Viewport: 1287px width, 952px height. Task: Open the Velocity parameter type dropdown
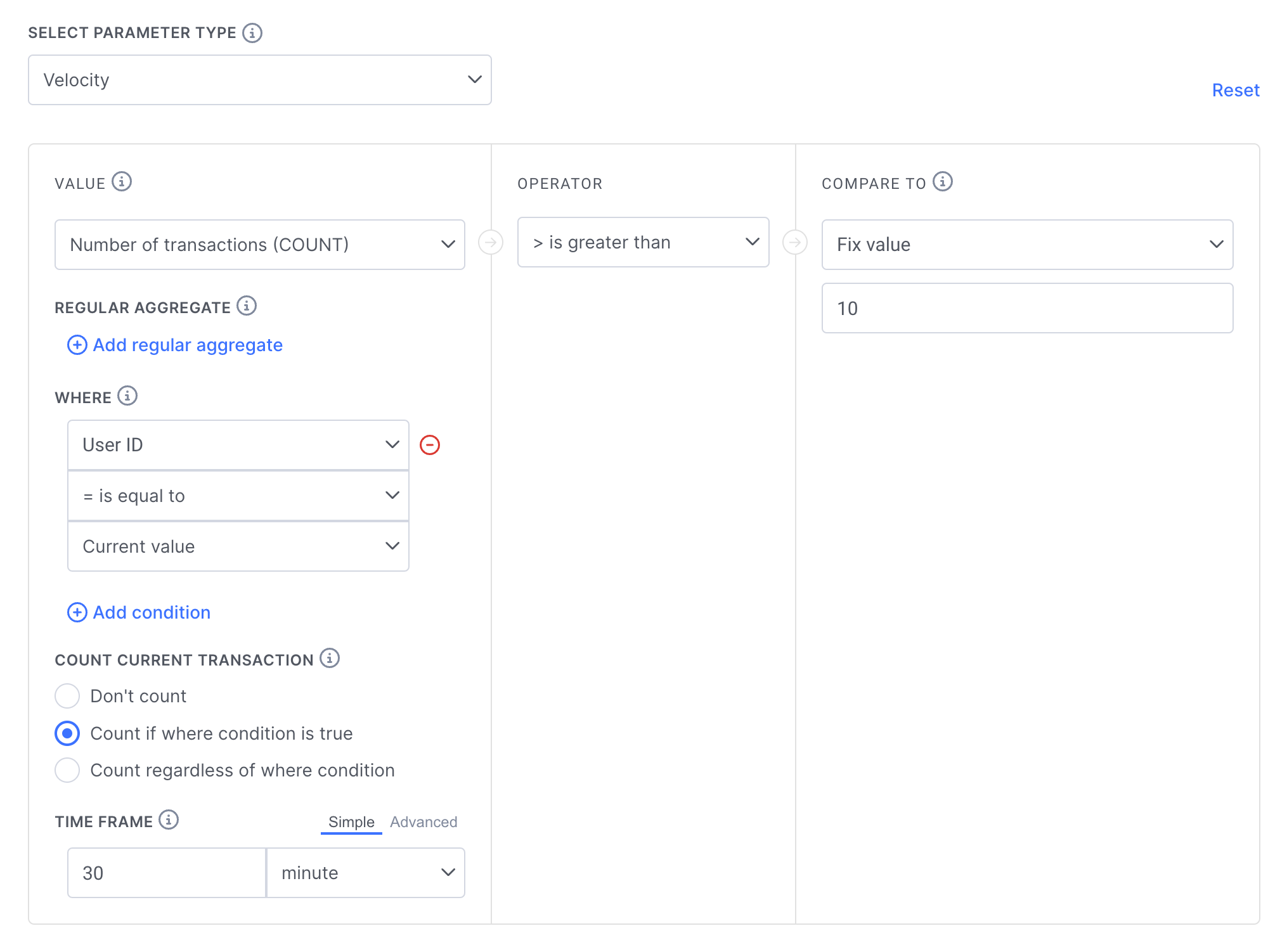[260, 80]
